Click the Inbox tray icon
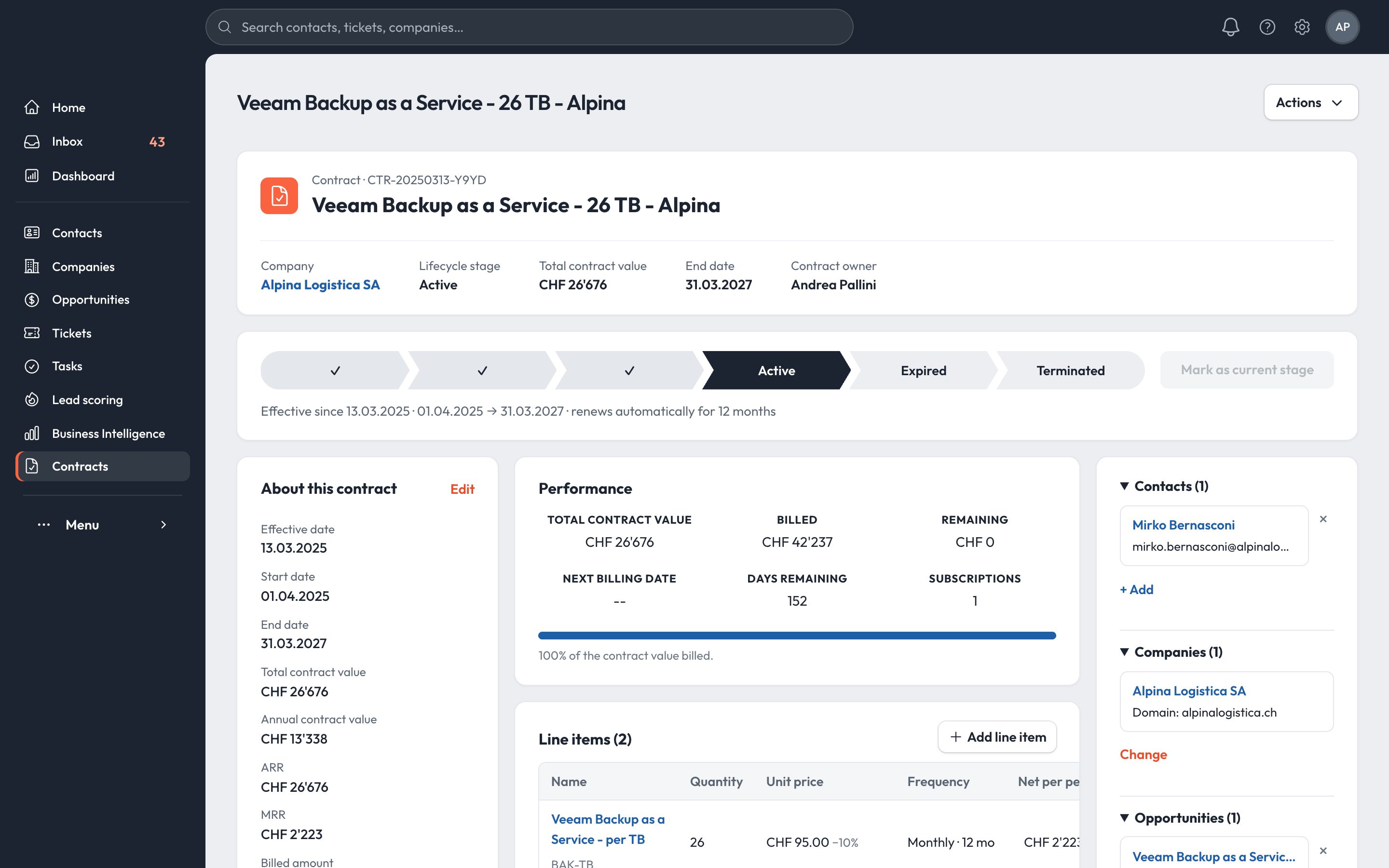The image size is (1389, 868). coord(32,141)
